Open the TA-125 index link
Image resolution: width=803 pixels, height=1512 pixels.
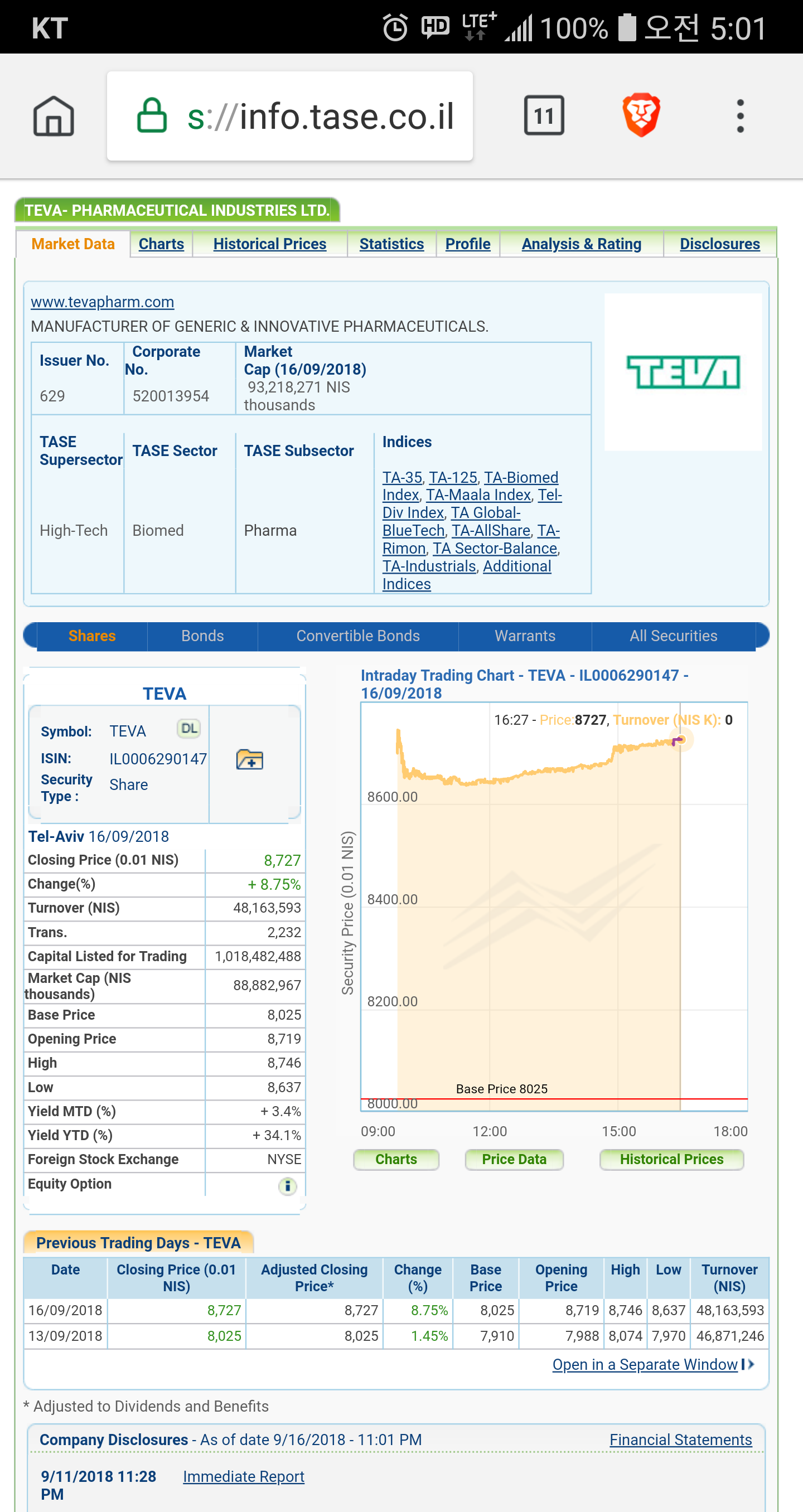coord(453,477)
